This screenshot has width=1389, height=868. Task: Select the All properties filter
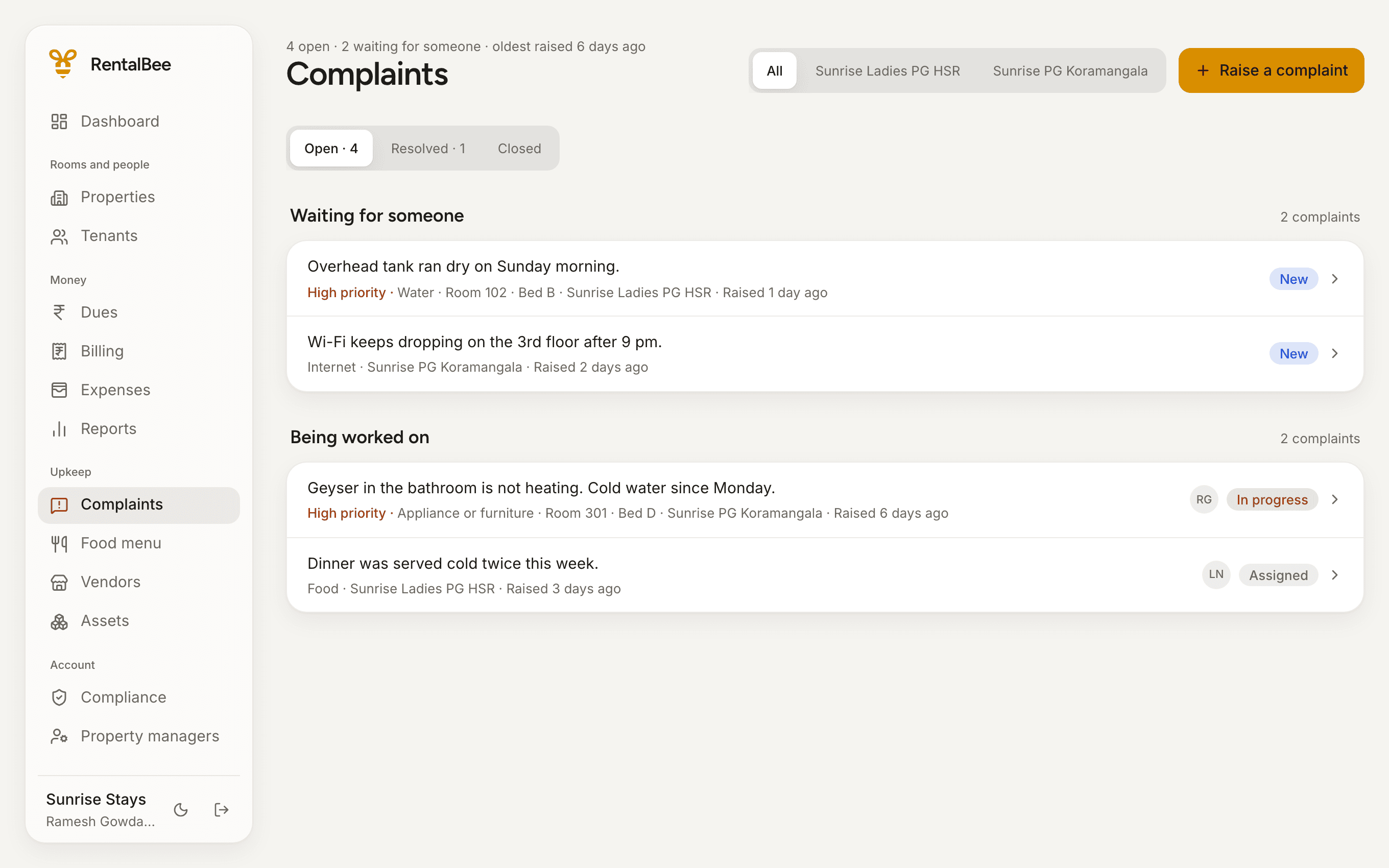pyautogui.click(x=774, y=70)
